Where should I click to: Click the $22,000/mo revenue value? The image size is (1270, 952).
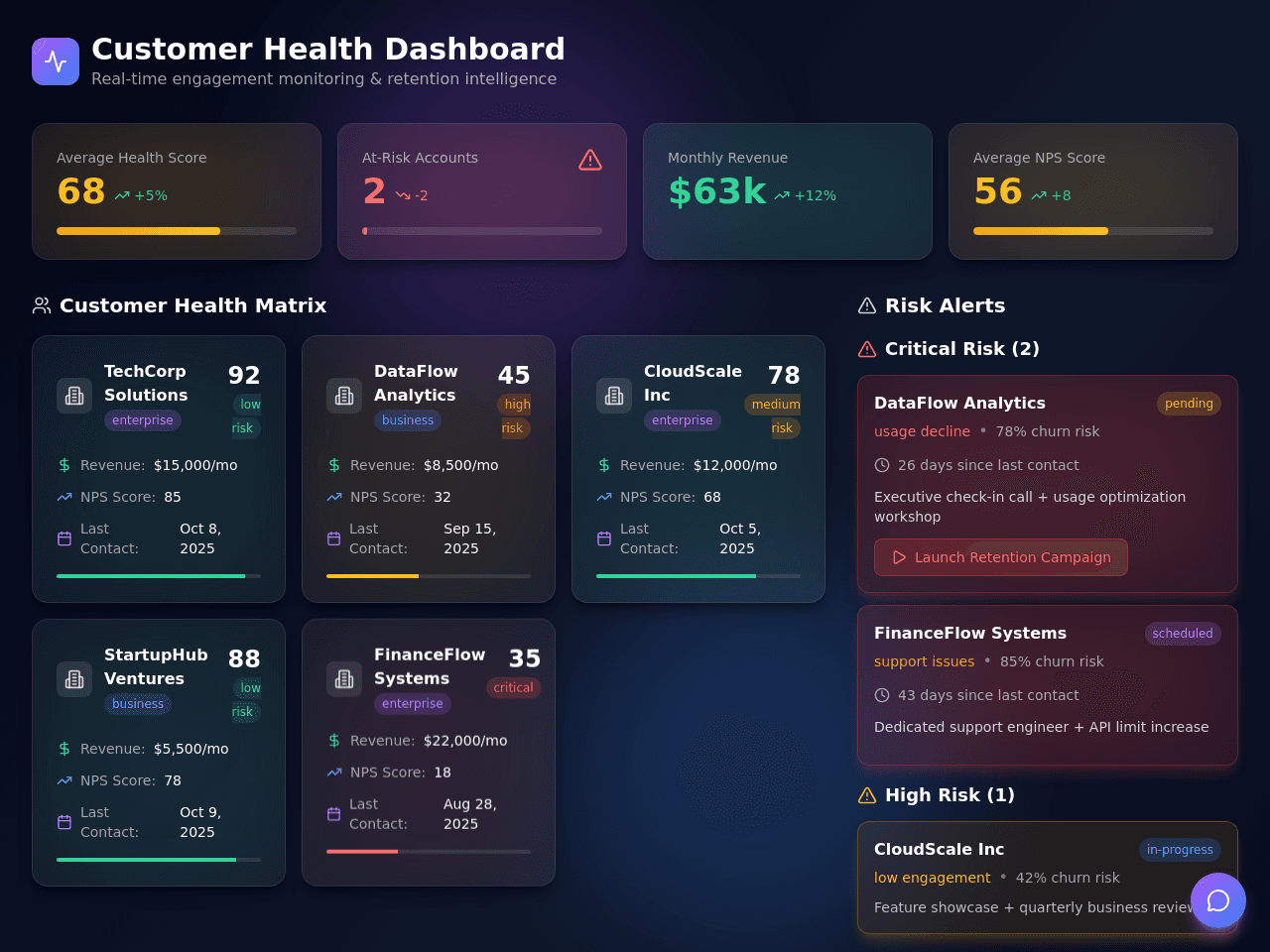tap(465, 741)
